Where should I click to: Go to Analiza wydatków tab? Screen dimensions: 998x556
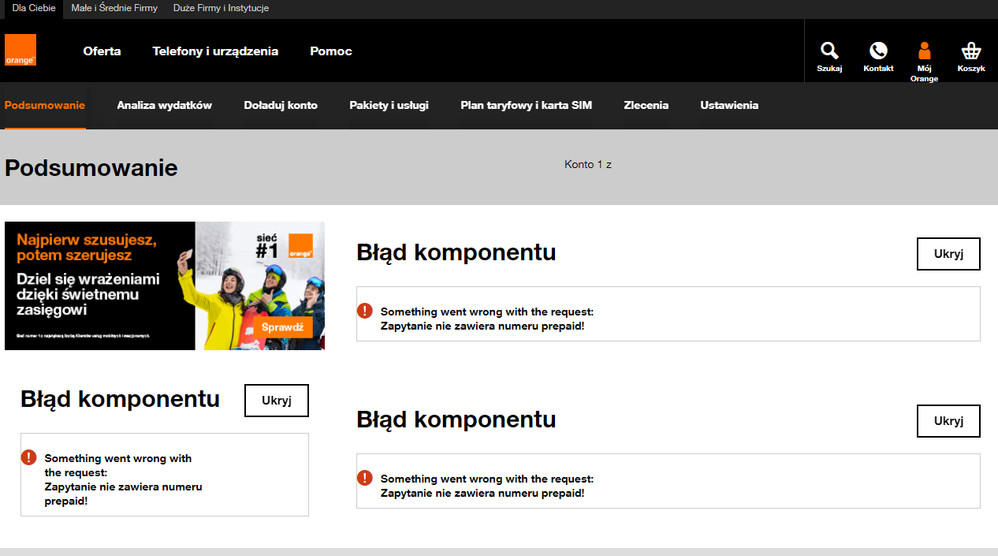click(164, 105)
